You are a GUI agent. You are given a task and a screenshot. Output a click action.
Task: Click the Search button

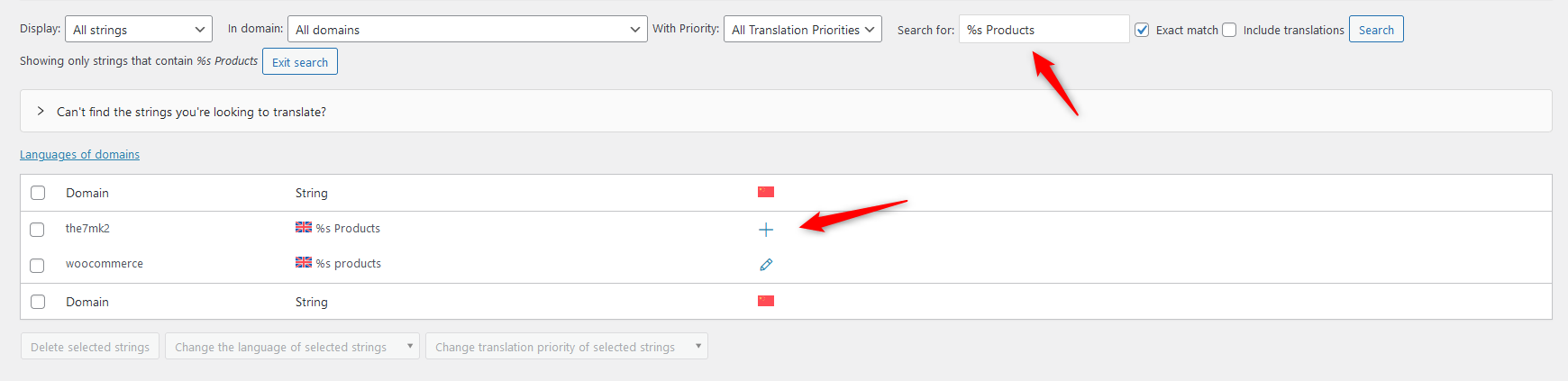pos(1376,30)
